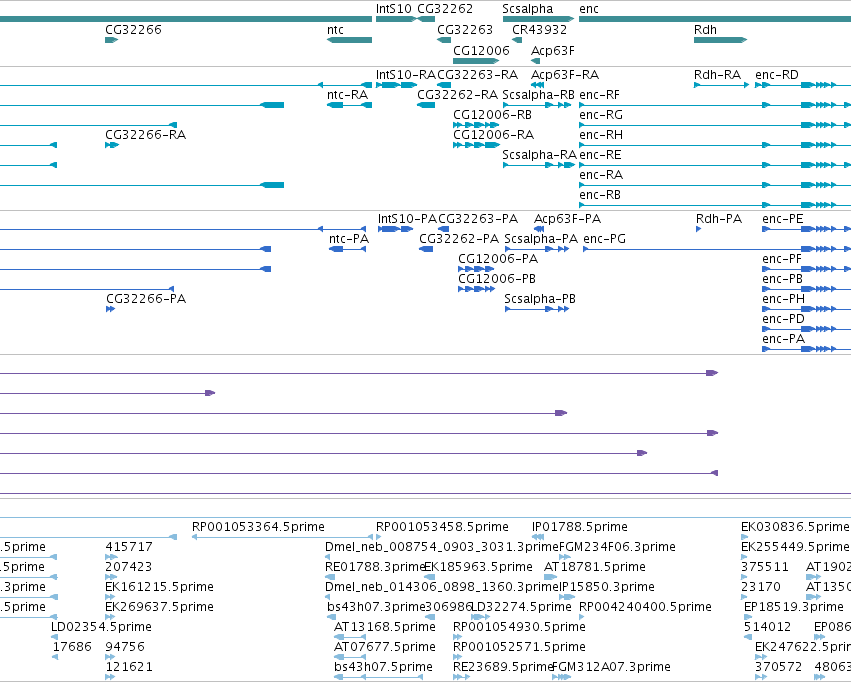The height and width of the screenshot is (682, 851).
Task: Click the AT07677.5prime EST label
Action: coord(385,647)
